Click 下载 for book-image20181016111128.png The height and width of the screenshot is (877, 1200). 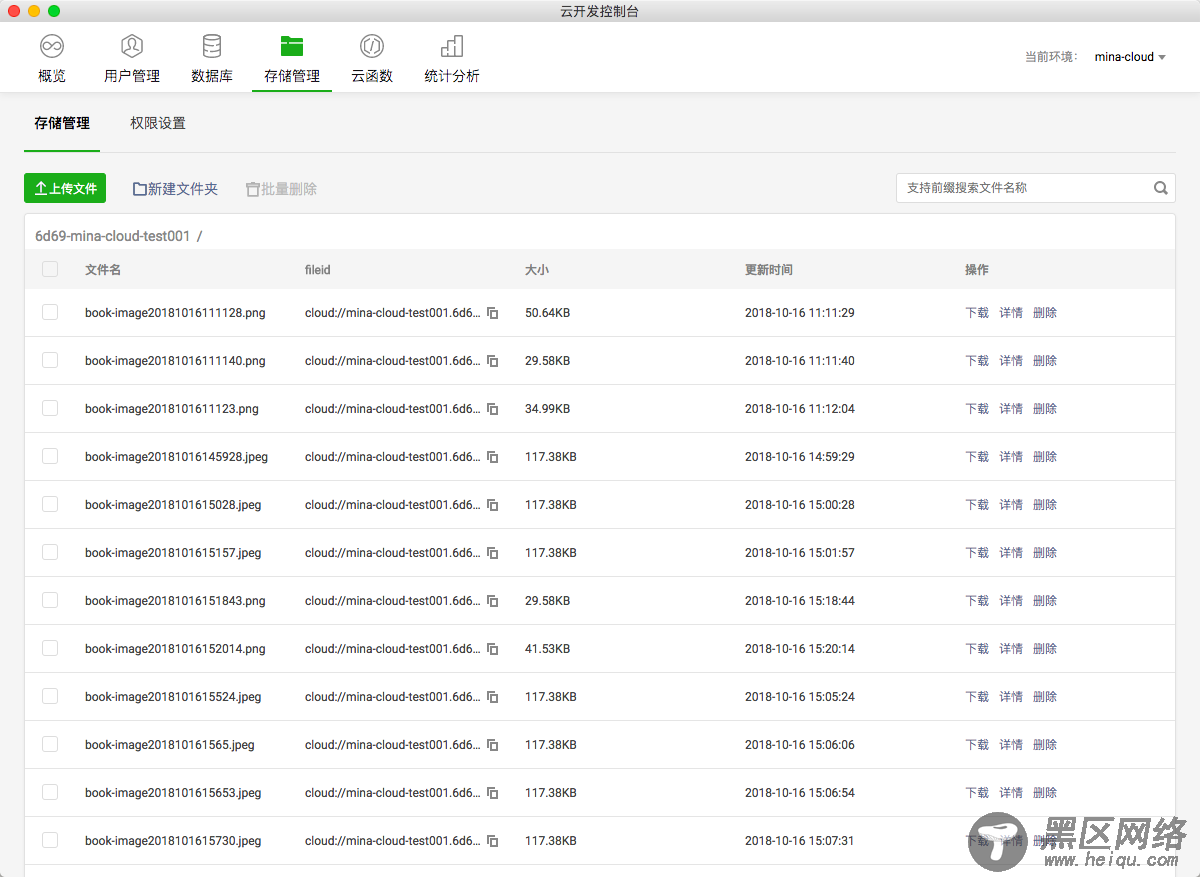pyautogui.click(x=977, y=313)
